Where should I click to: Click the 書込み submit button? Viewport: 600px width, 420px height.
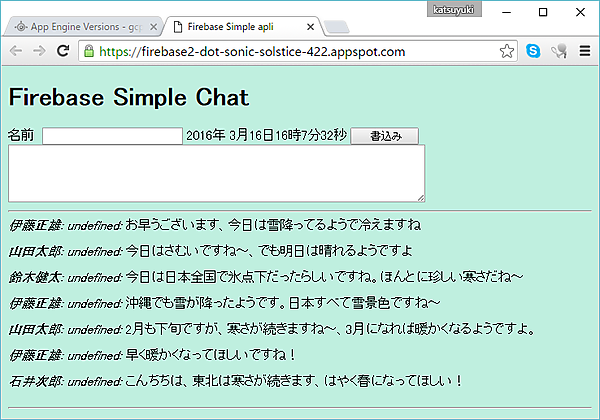click(x=385, y=136)
